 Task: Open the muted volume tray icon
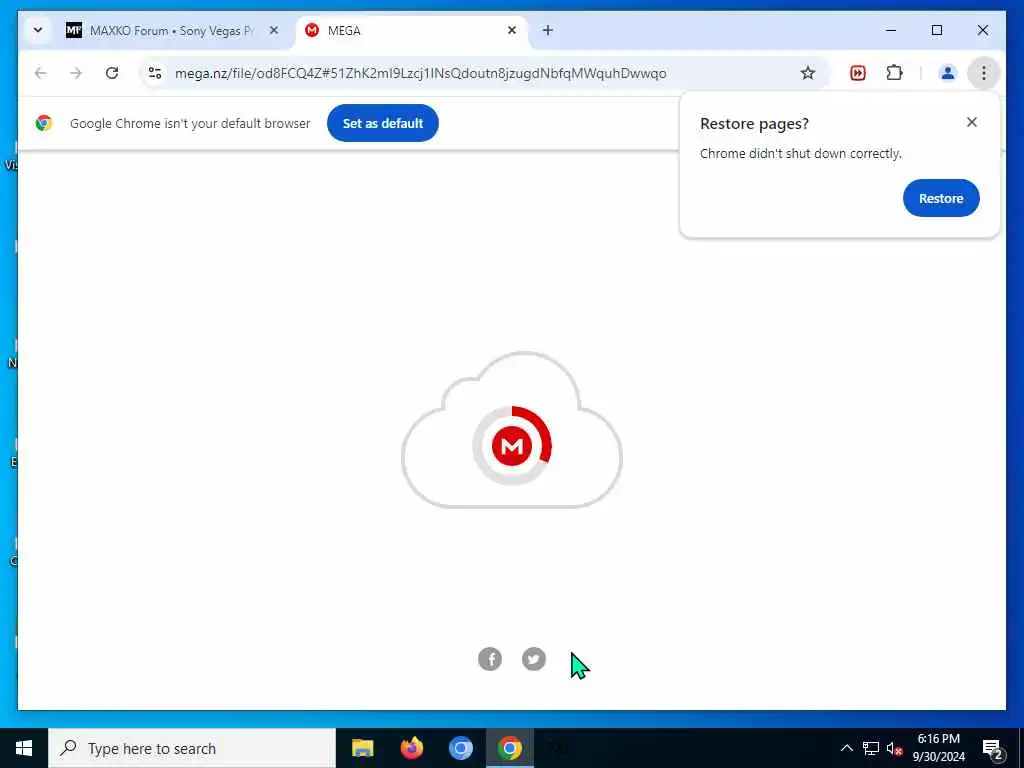pos(894,748)
